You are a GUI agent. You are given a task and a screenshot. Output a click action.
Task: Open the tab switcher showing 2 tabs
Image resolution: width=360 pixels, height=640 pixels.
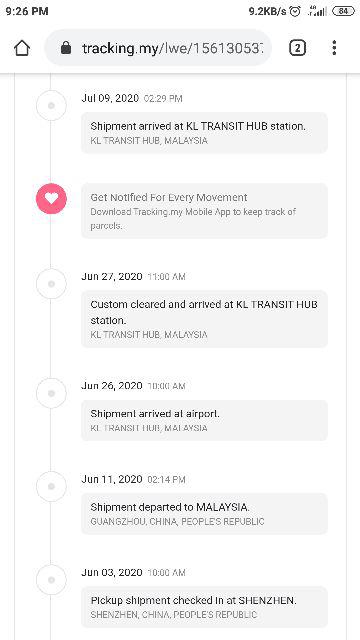pyautogui.click(x=297, y=48)
